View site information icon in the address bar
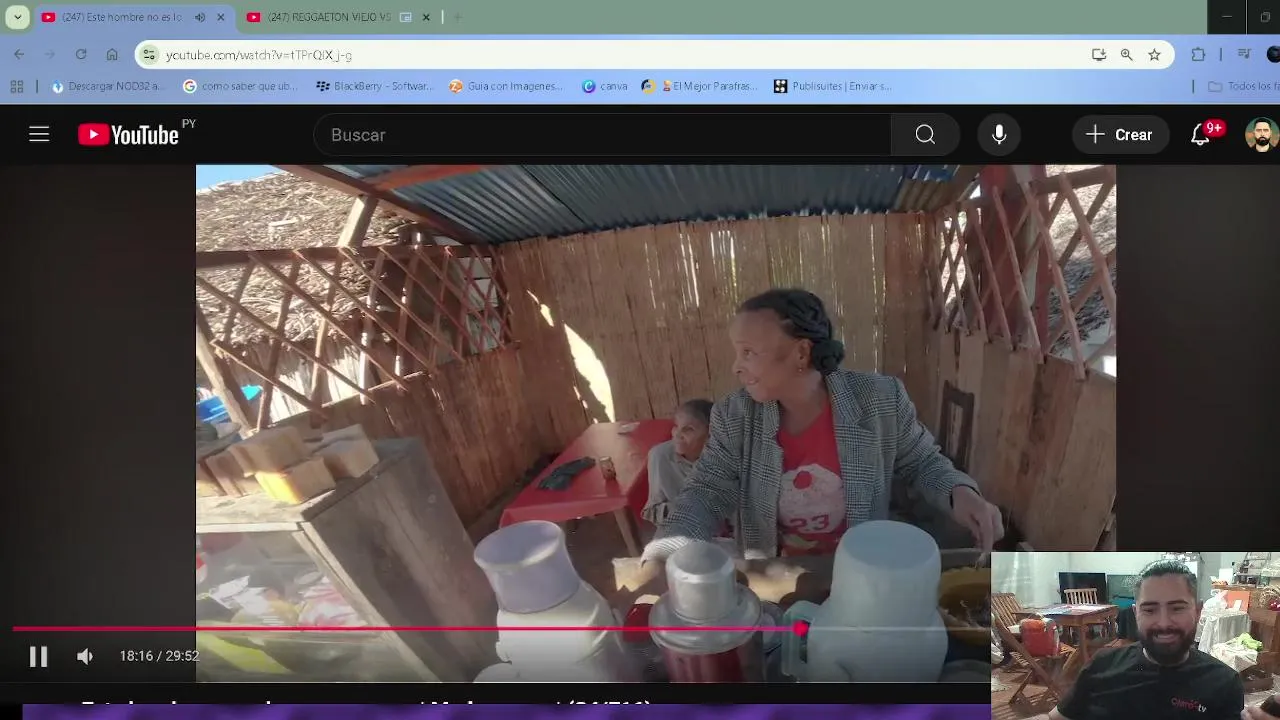Viewport: 1280px width, 720px height. click(149, 55)
